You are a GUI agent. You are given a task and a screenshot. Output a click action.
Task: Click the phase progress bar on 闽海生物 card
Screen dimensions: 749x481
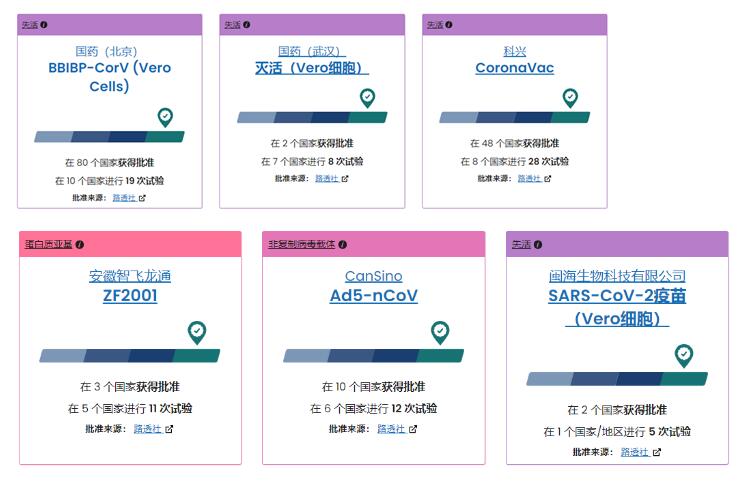(x=617, y=379)
